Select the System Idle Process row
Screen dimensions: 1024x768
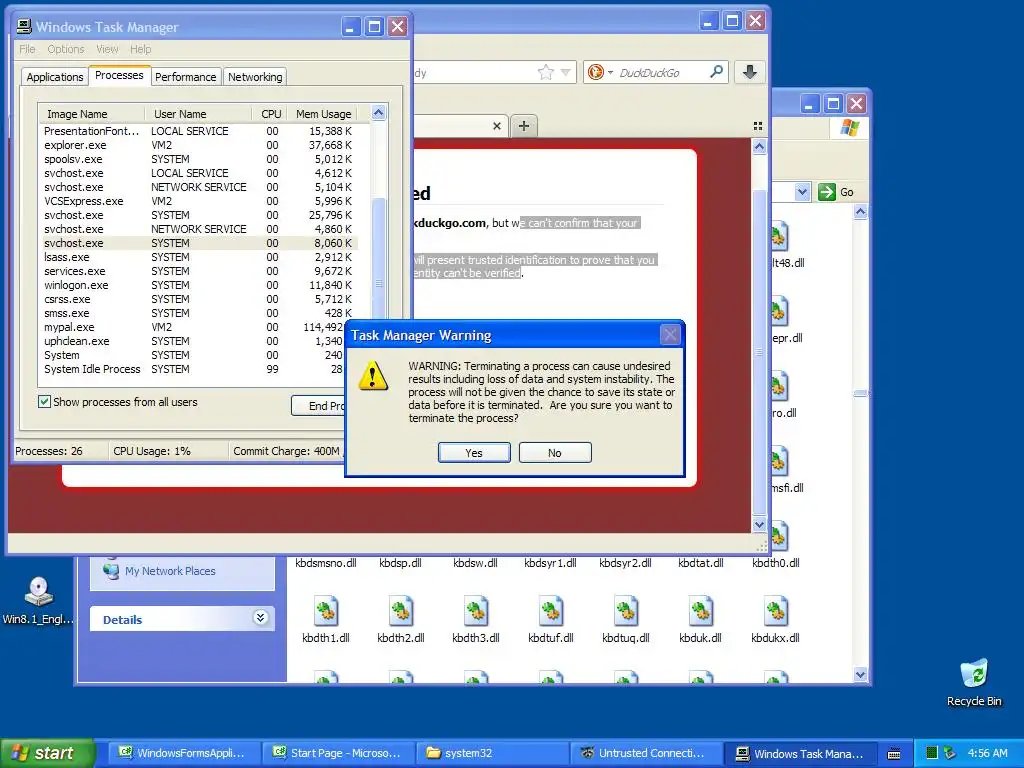193,369
